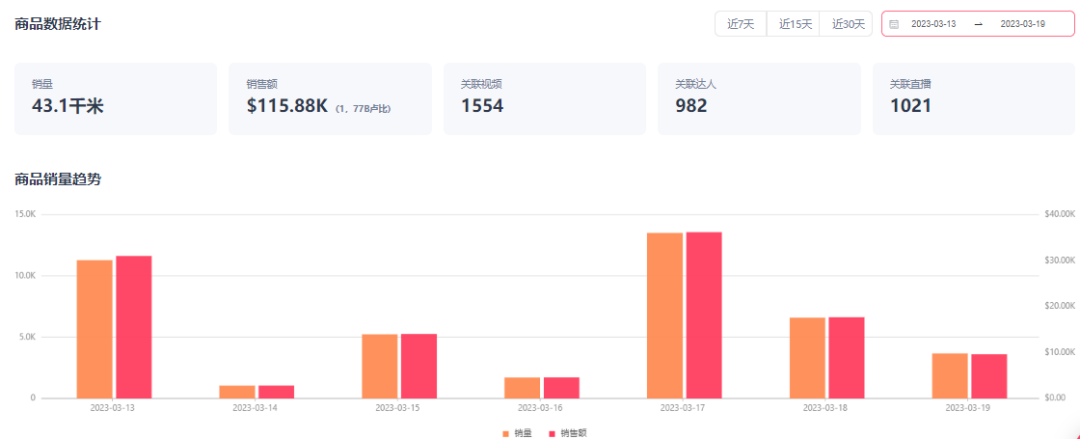Screen dimensions: 1080x439
Task: Select the 近7天 range tab
Action: (x=740, y=24)
